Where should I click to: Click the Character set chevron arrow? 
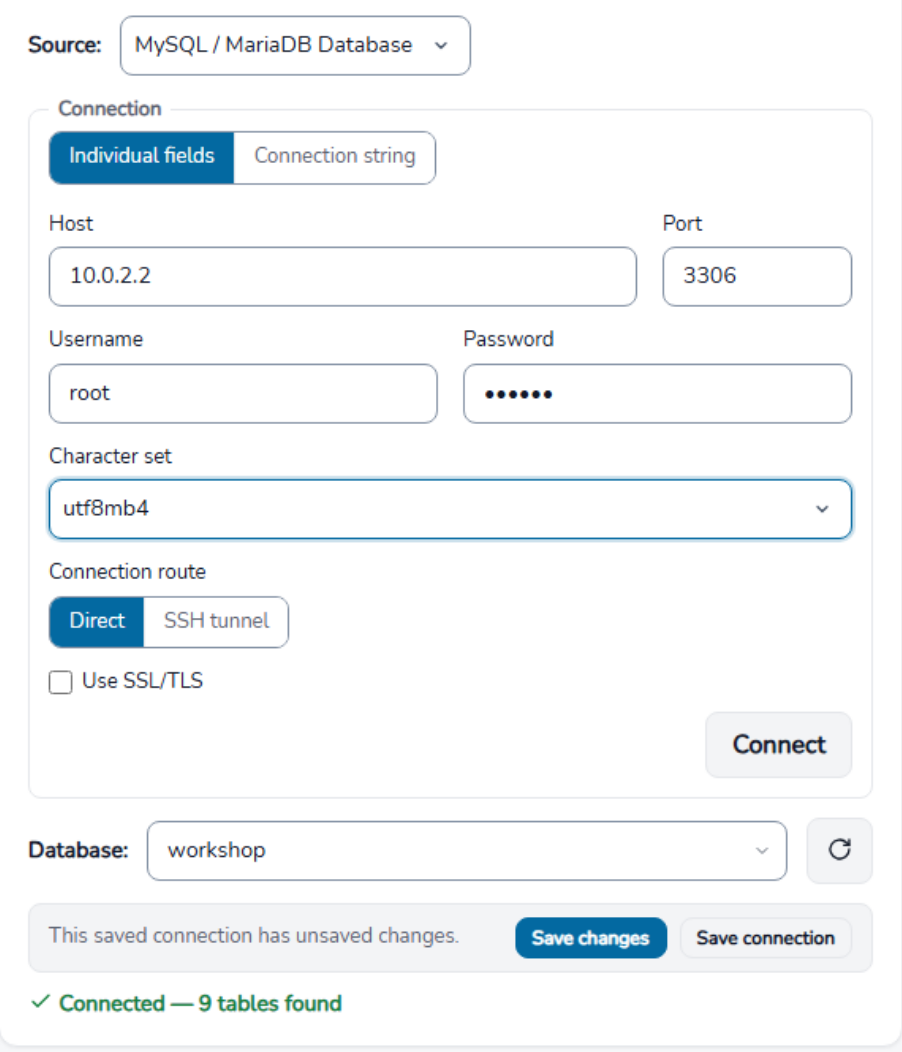(822, 509)
